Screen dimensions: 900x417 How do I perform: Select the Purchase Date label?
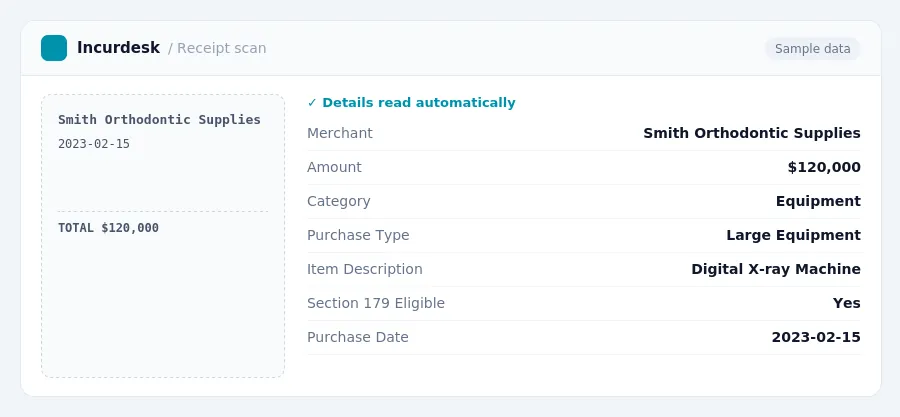click(x=358, y=337)
